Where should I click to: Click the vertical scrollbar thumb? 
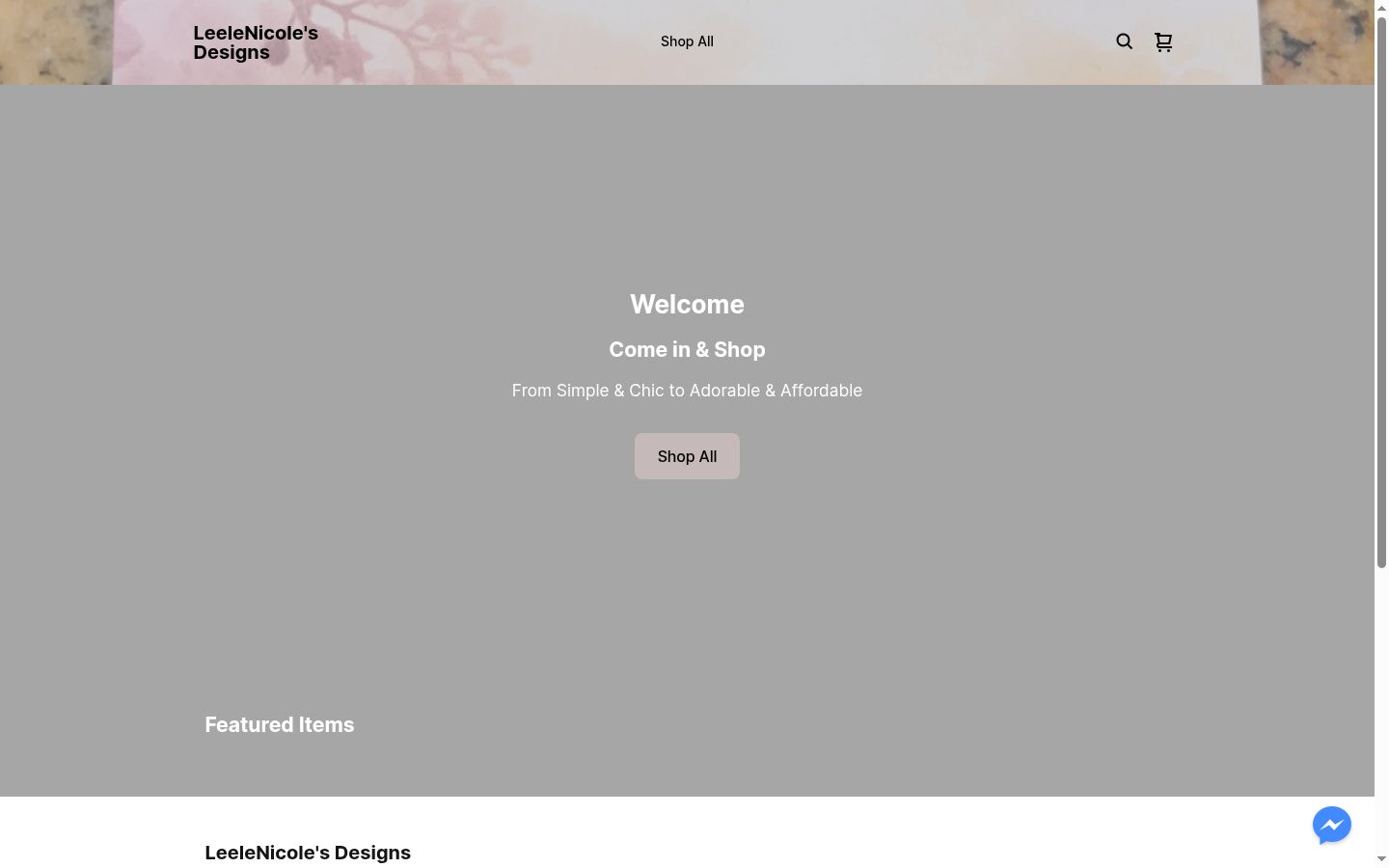(x=1381, y=292)
